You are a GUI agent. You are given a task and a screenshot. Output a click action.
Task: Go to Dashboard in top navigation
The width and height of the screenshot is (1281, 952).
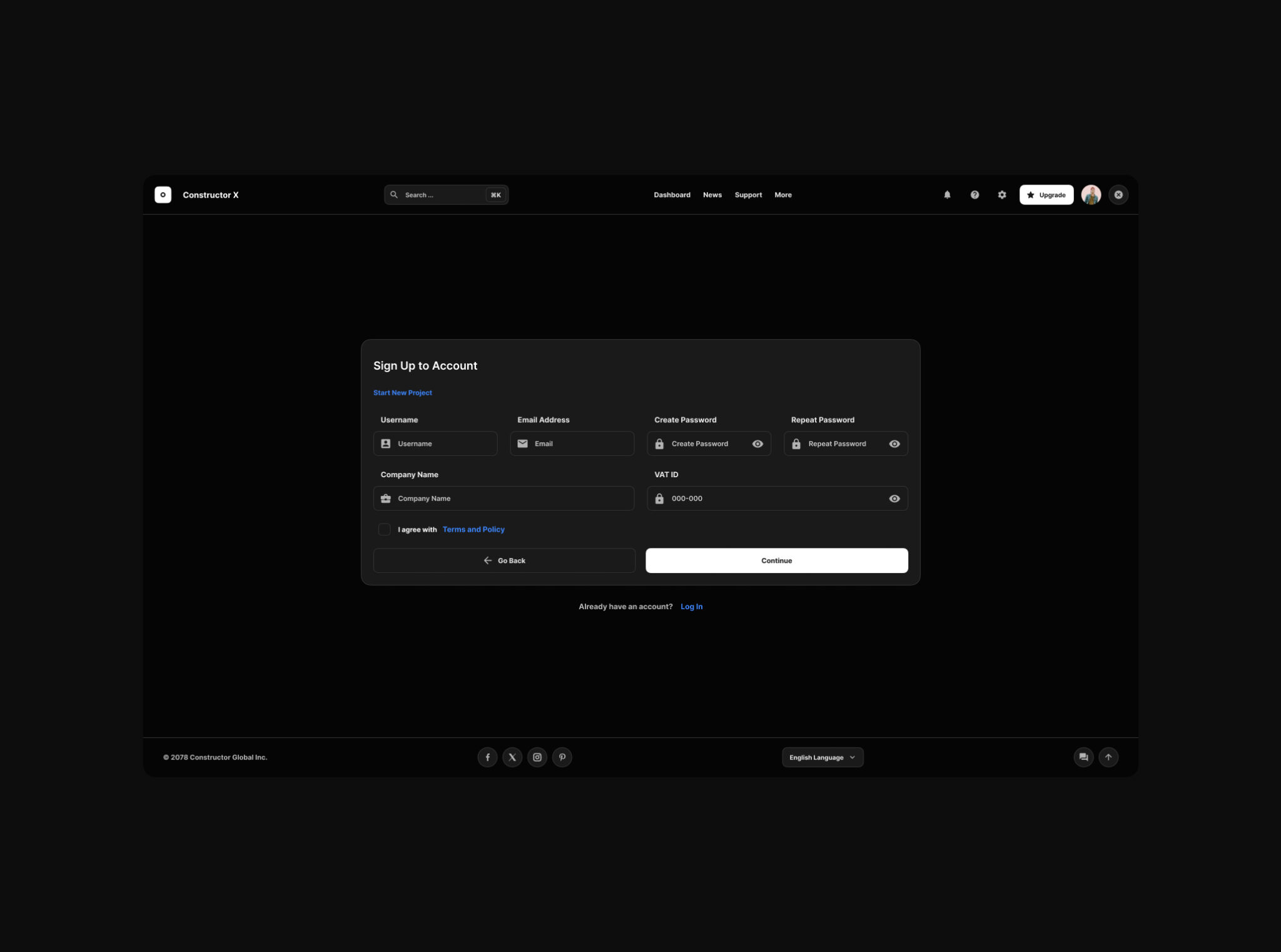(672, 195)
